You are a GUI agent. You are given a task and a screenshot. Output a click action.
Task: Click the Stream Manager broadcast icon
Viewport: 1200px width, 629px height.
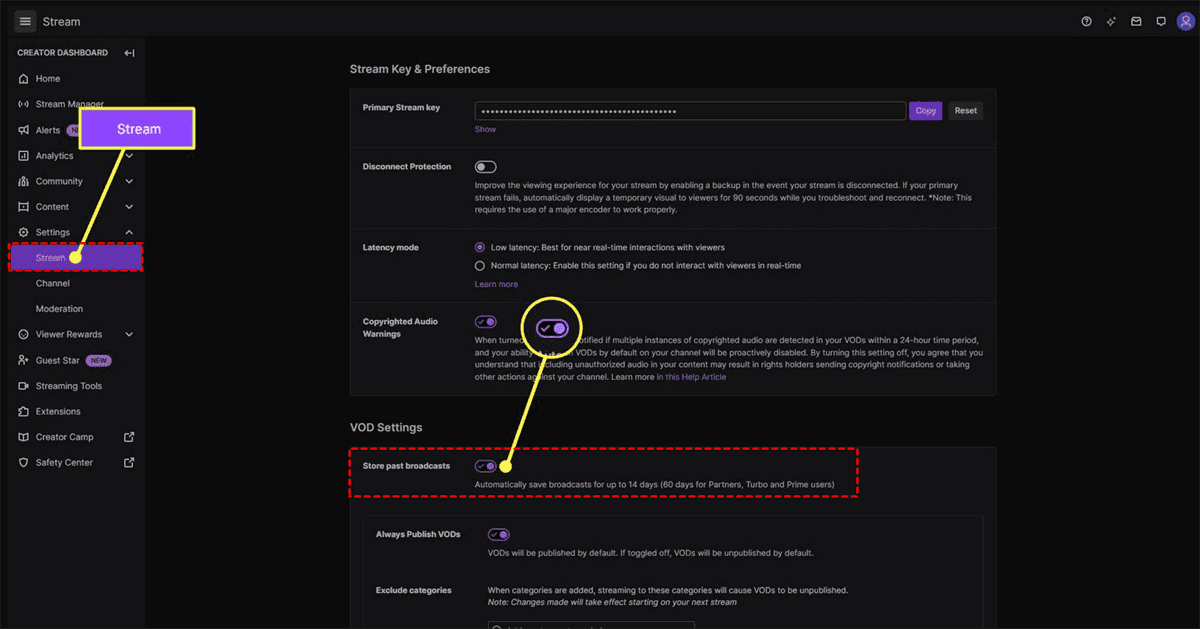24,104
